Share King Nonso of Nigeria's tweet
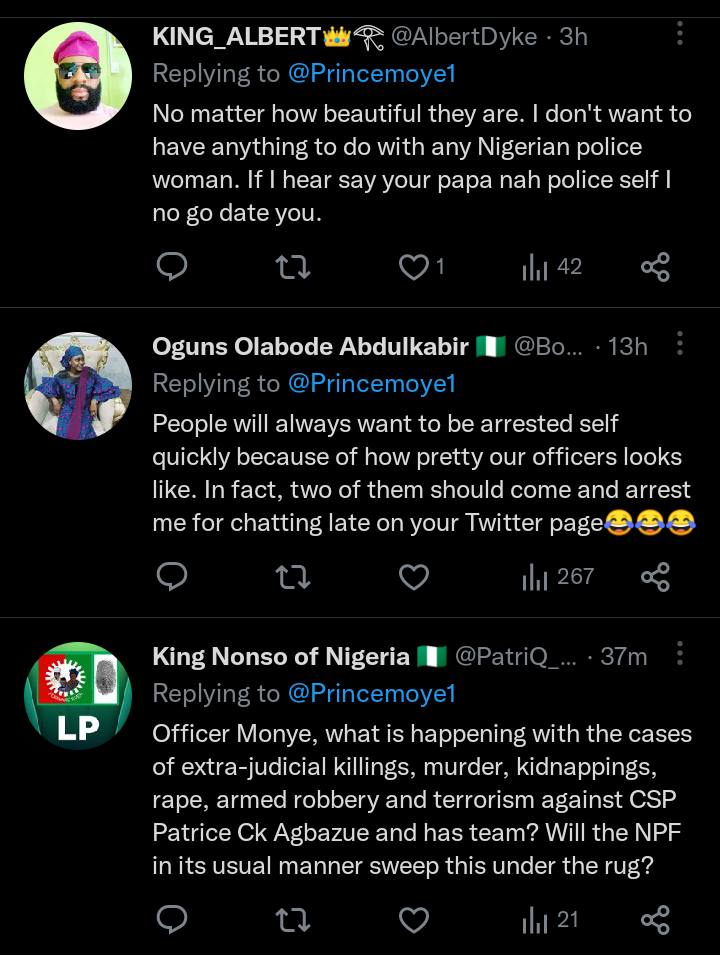The width and height of the screenshot is (720, 955). 655,920
